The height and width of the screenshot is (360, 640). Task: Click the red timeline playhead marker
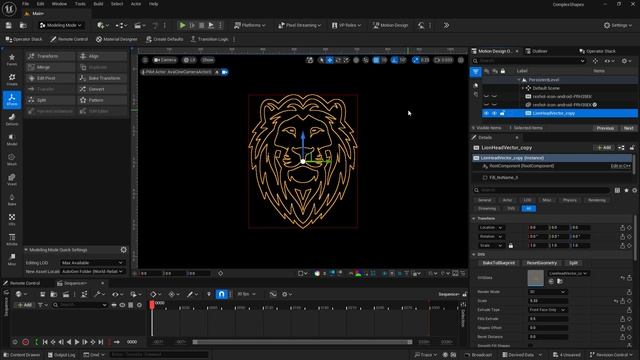pyautogui.click(x=152, y=304)
